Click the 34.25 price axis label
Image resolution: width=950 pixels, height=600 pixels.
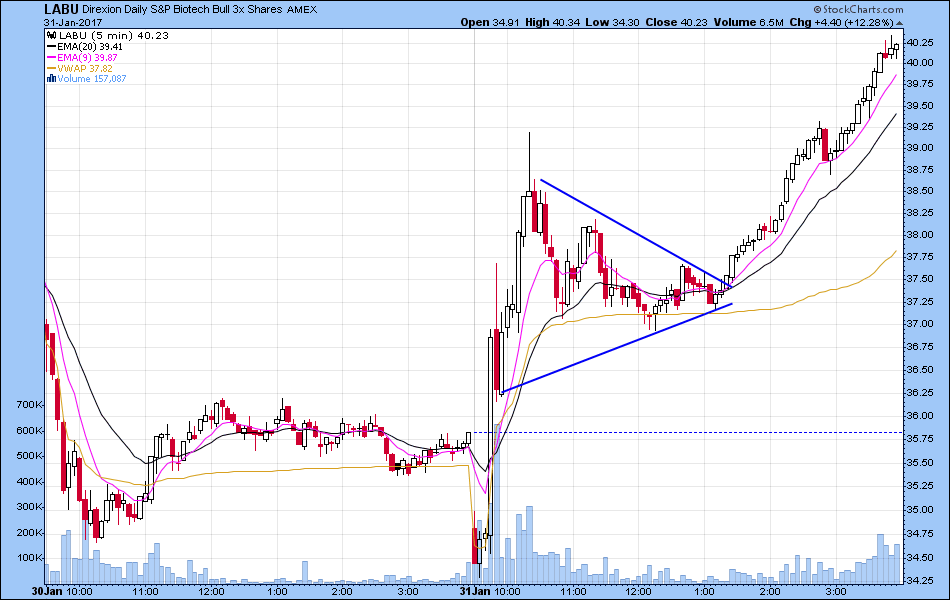pos(919,581)
